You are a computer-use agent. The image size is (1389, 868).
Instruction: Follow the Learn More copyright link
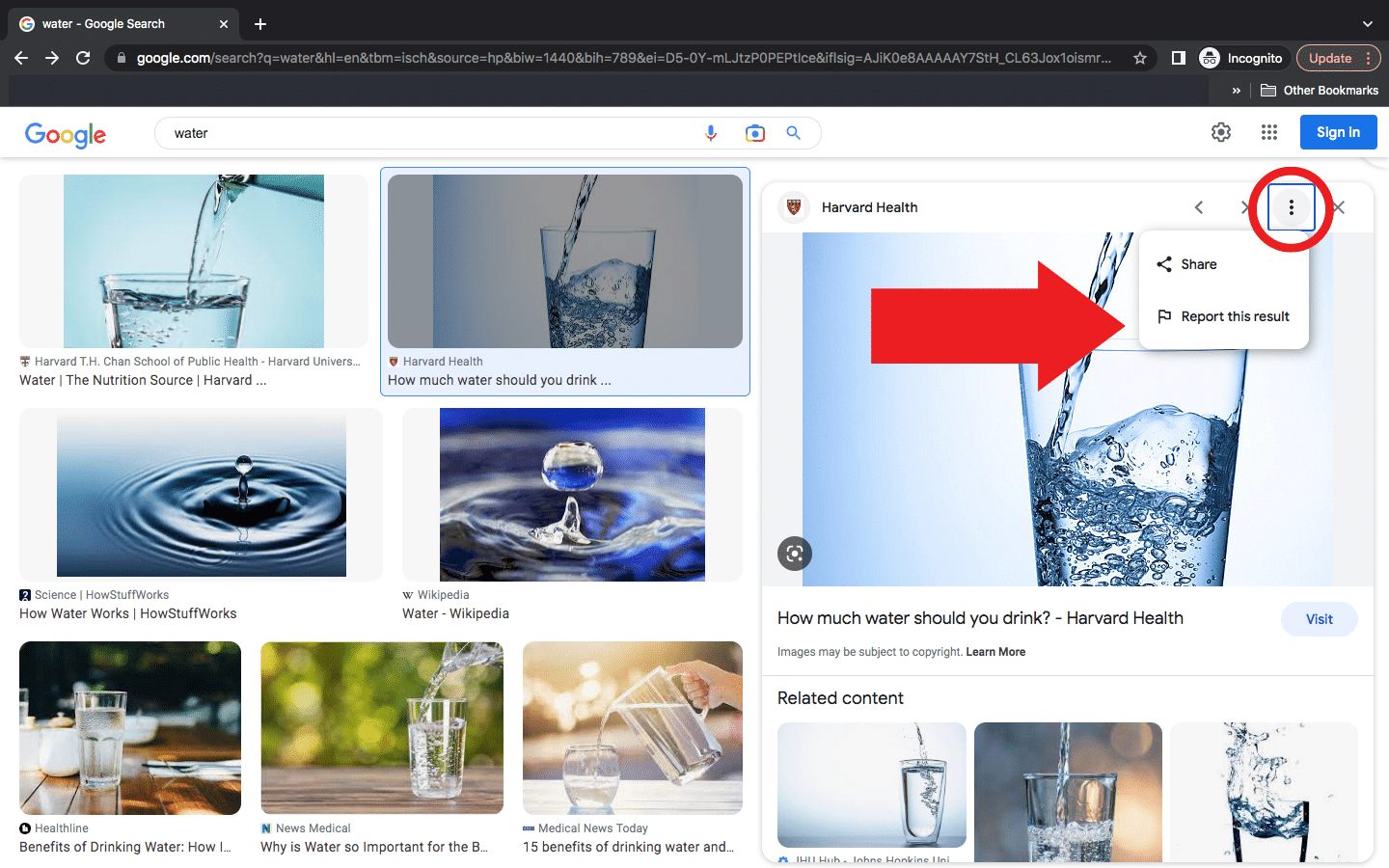coord(995,652)
